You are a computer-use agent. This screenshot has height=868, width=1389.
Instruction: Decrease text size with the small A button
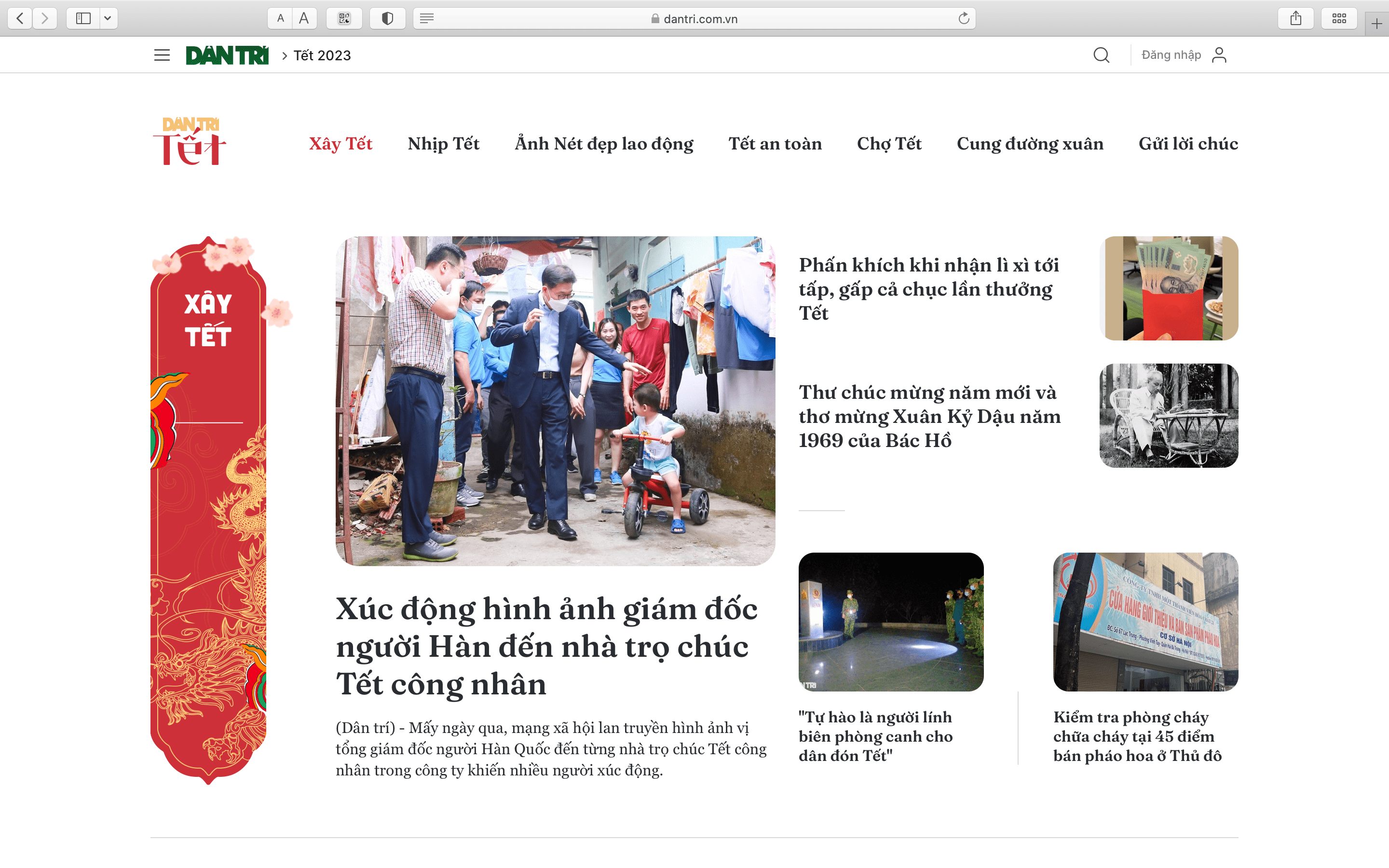280,18
